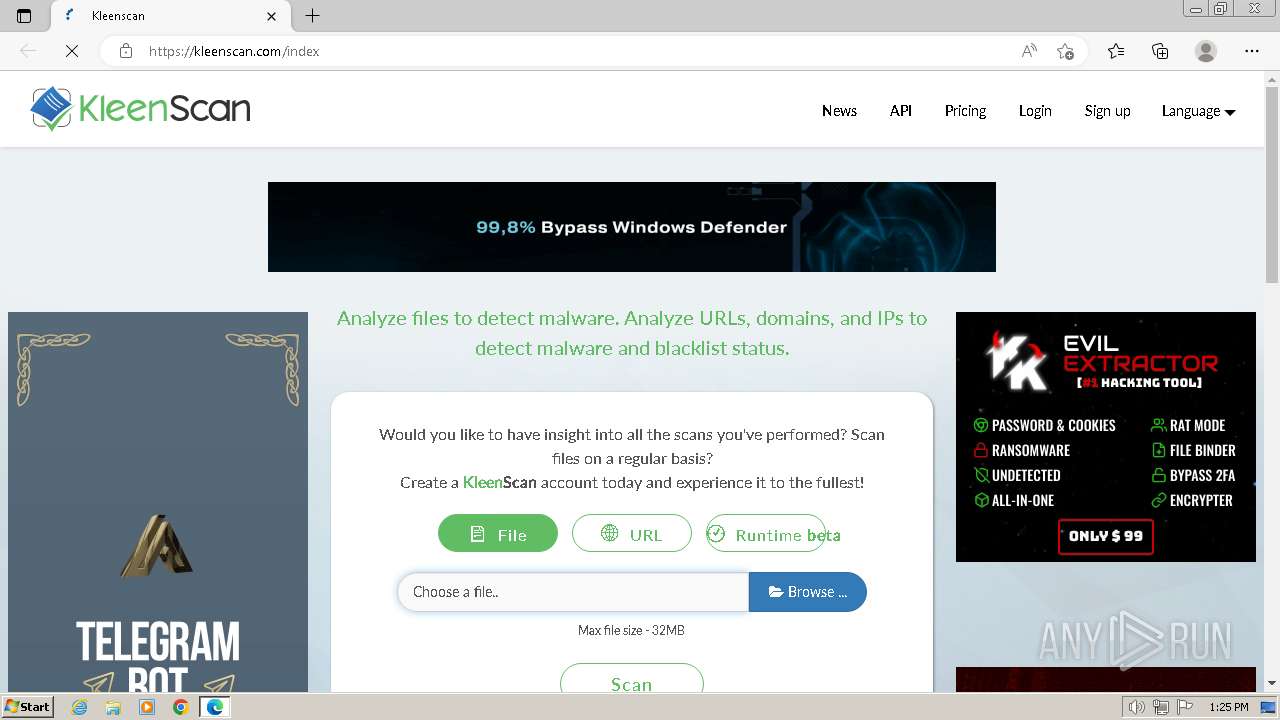Open the tab actions menu icon
The image size is (1280, 720).
tap(24, 16)
